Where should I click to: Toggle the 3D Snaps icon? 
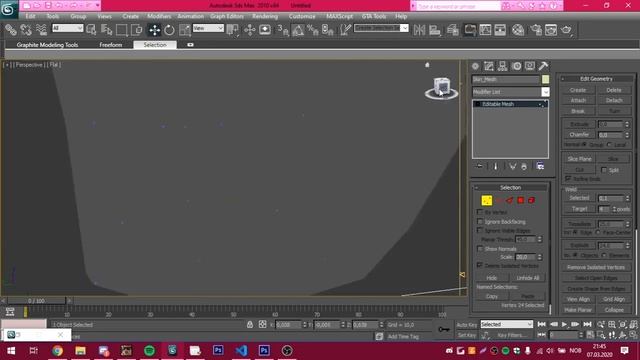tap(283, 29)
